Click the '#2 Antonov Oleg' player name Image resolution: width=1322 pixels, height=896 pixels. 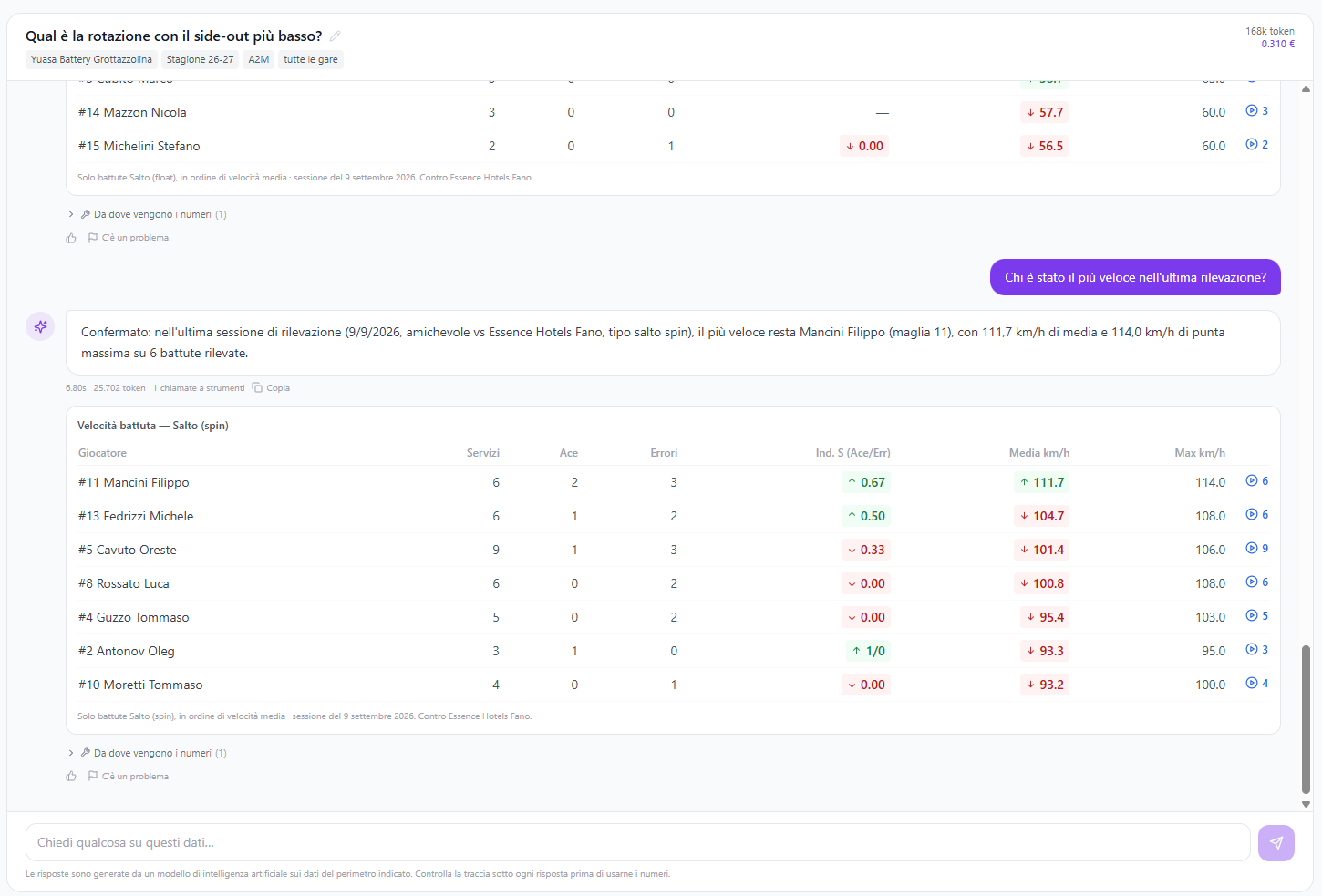127,651
